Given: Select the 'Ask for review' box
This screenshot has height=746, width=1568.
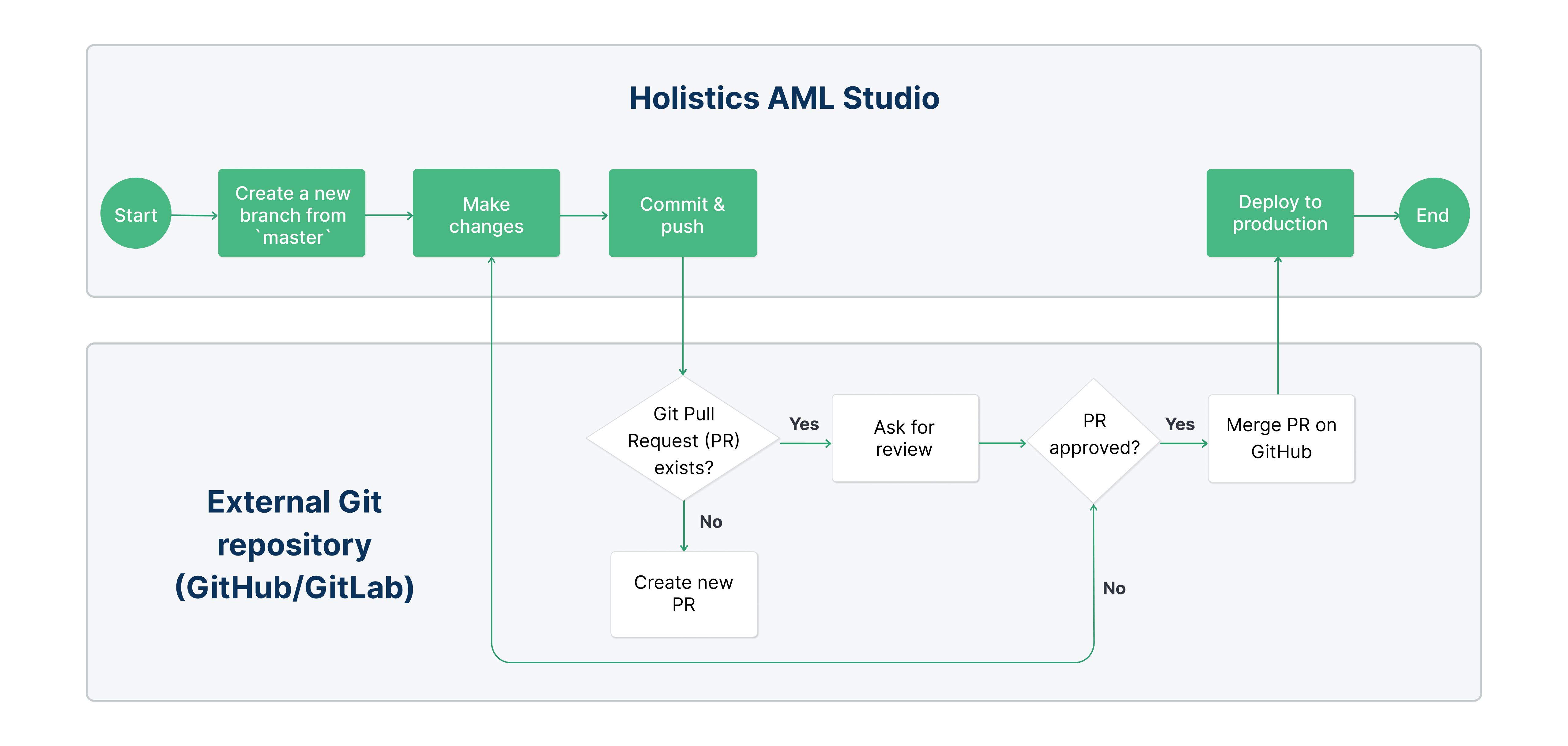Looking at the screenshot, I should (x=905, y=438).
